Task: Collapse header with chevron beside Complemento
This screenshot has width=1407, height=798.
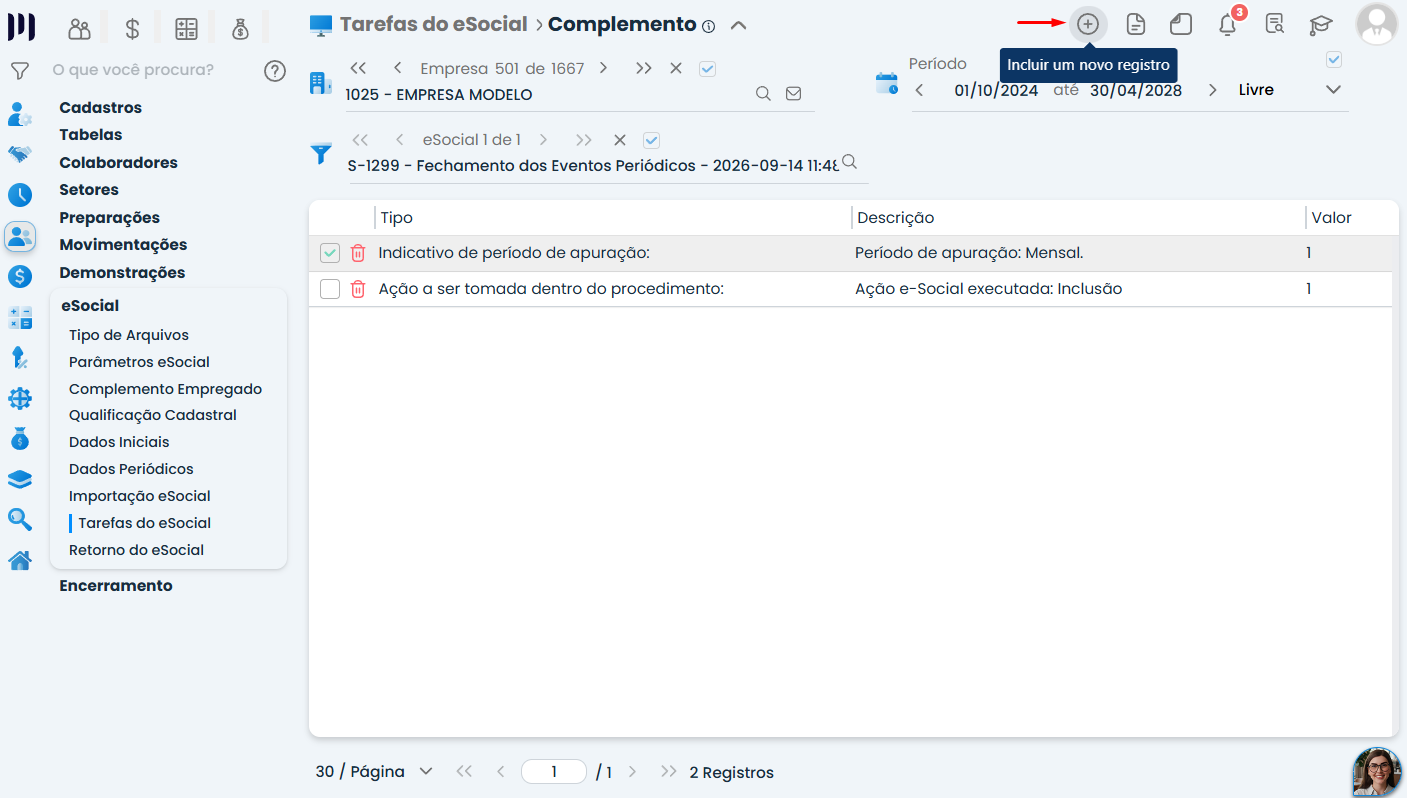Action: [x=739, y=25]
